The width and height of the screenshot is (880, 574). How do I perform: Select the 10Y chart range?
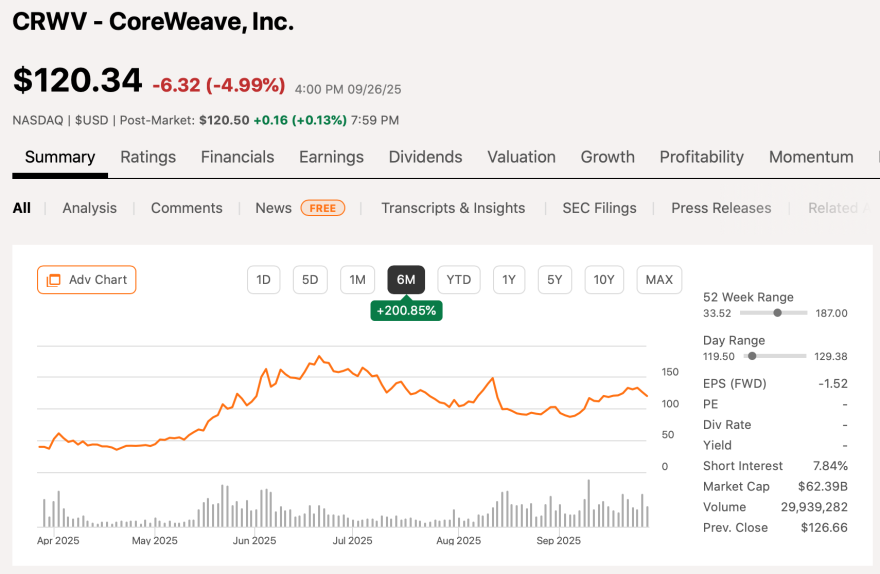point(604,280)
